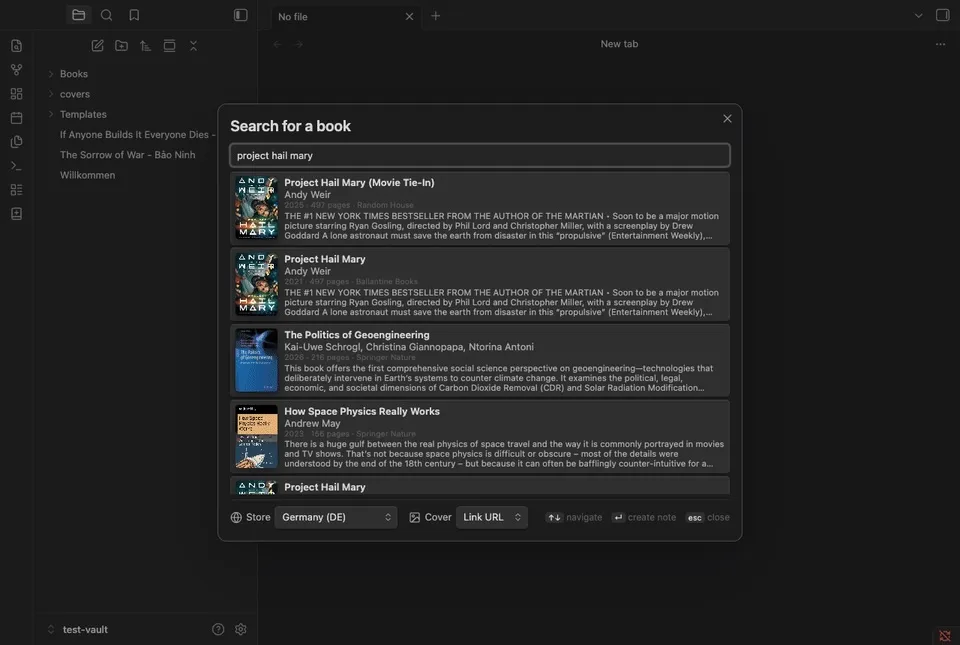Select Project Hail Mary Ballantine Books result
The image size is (960, 645).
pos(479,285)
